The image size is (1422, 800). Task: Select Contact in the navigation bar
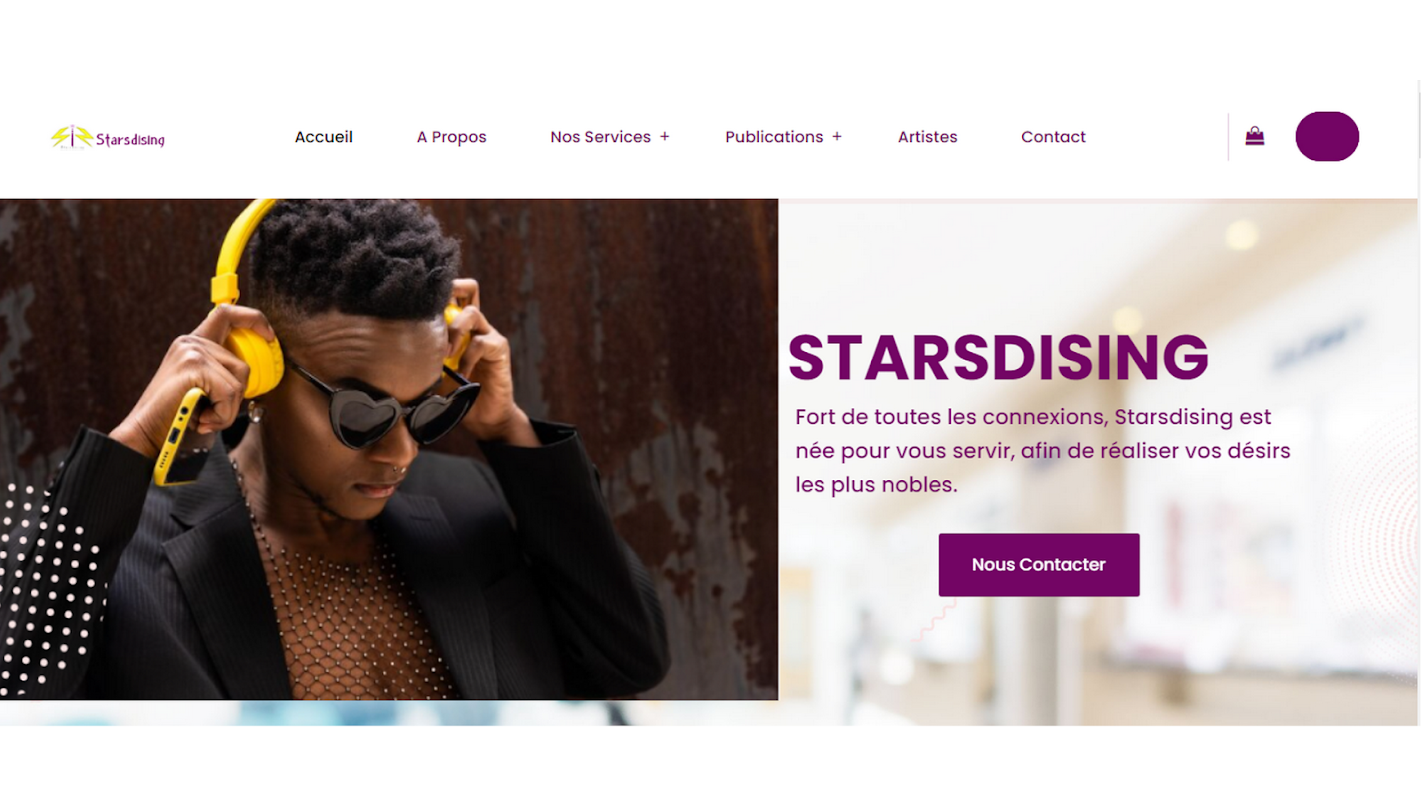[x=1053, y=137]
